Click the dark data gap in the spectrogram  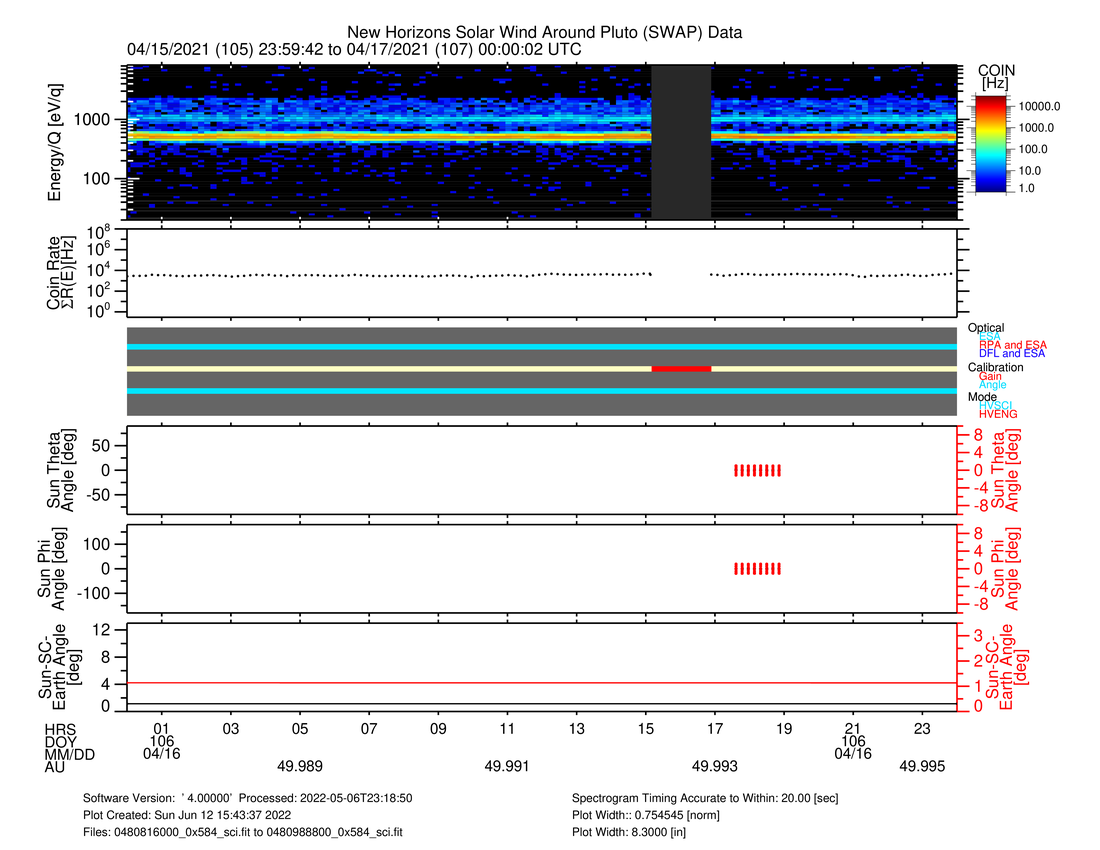(x=681, y=142)
